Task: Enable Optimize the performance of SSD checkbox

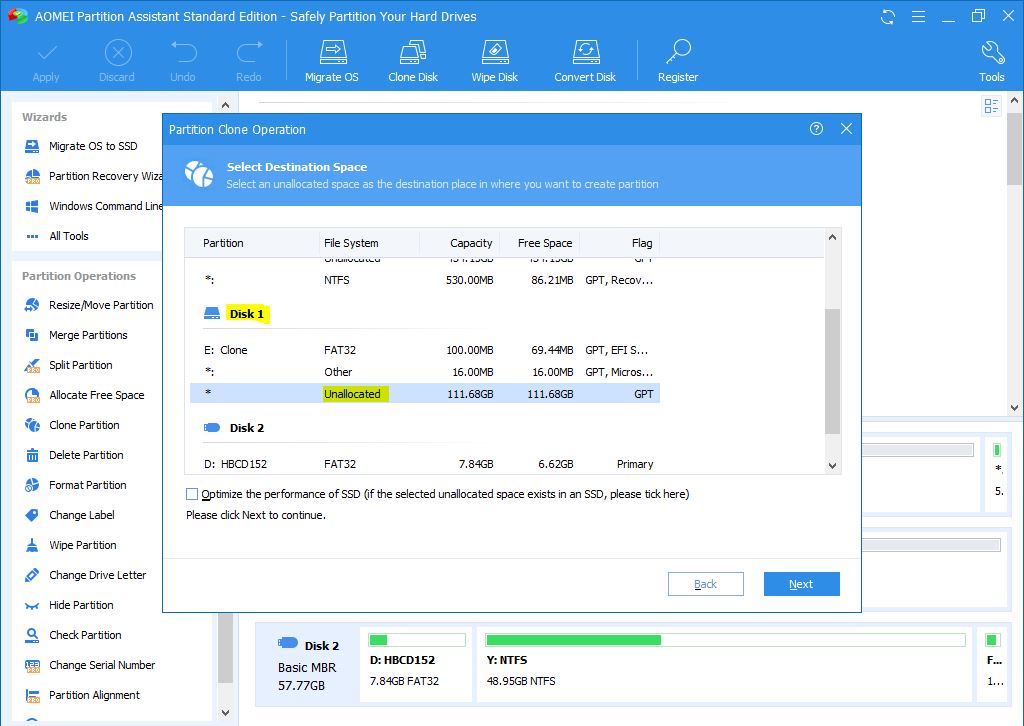Action: pyautogui.click(x=192, y=494)
